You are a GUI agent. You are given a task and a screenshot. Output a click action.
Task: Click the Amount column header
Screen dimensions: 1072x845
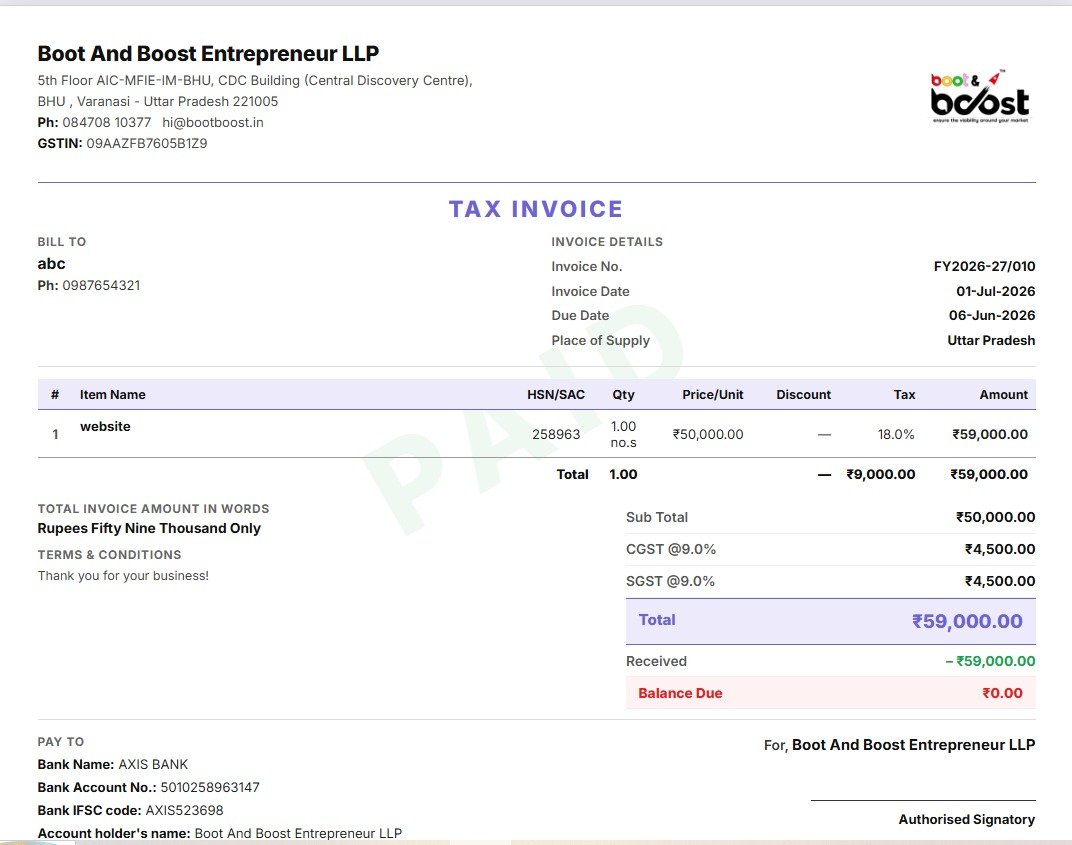pyautogui.click(x=1004, y=394)
